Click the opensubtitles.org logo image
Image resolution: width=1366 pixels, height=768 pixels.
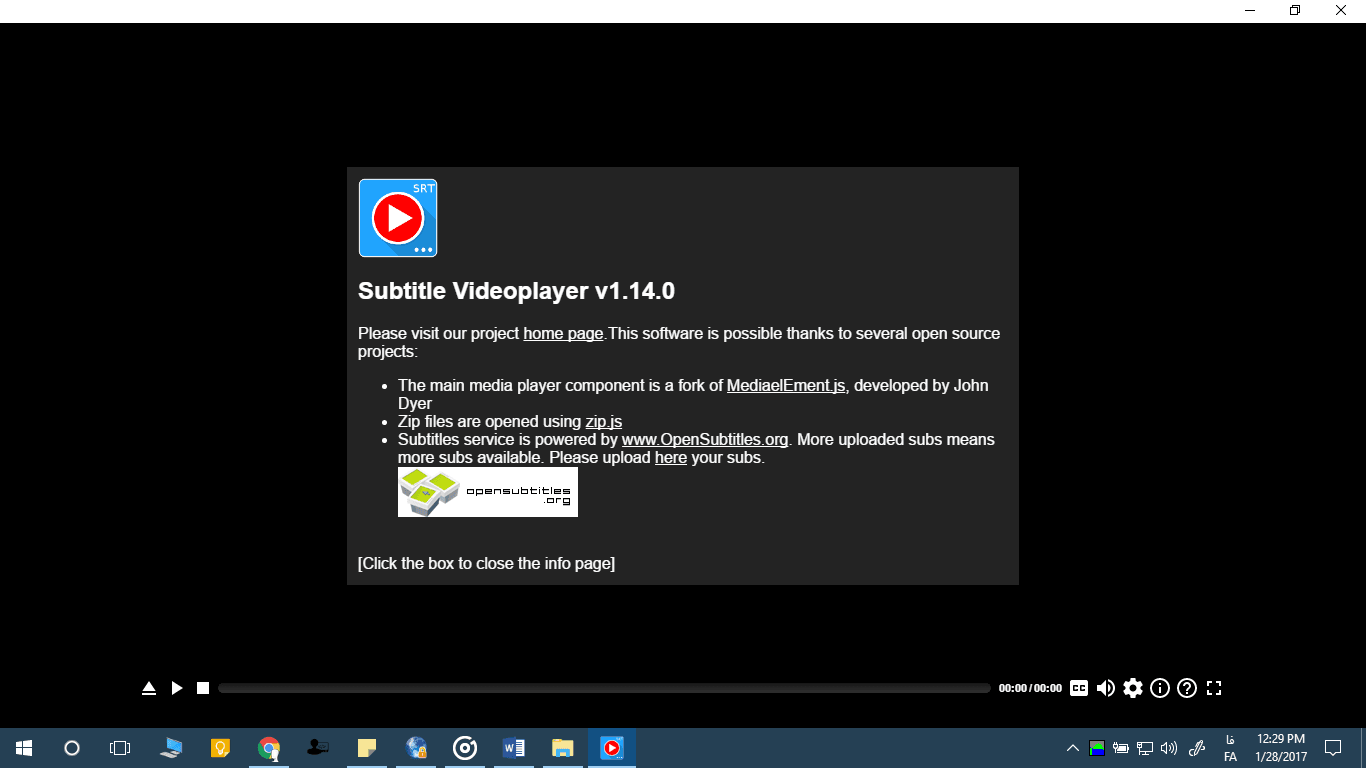pos(488,492)
